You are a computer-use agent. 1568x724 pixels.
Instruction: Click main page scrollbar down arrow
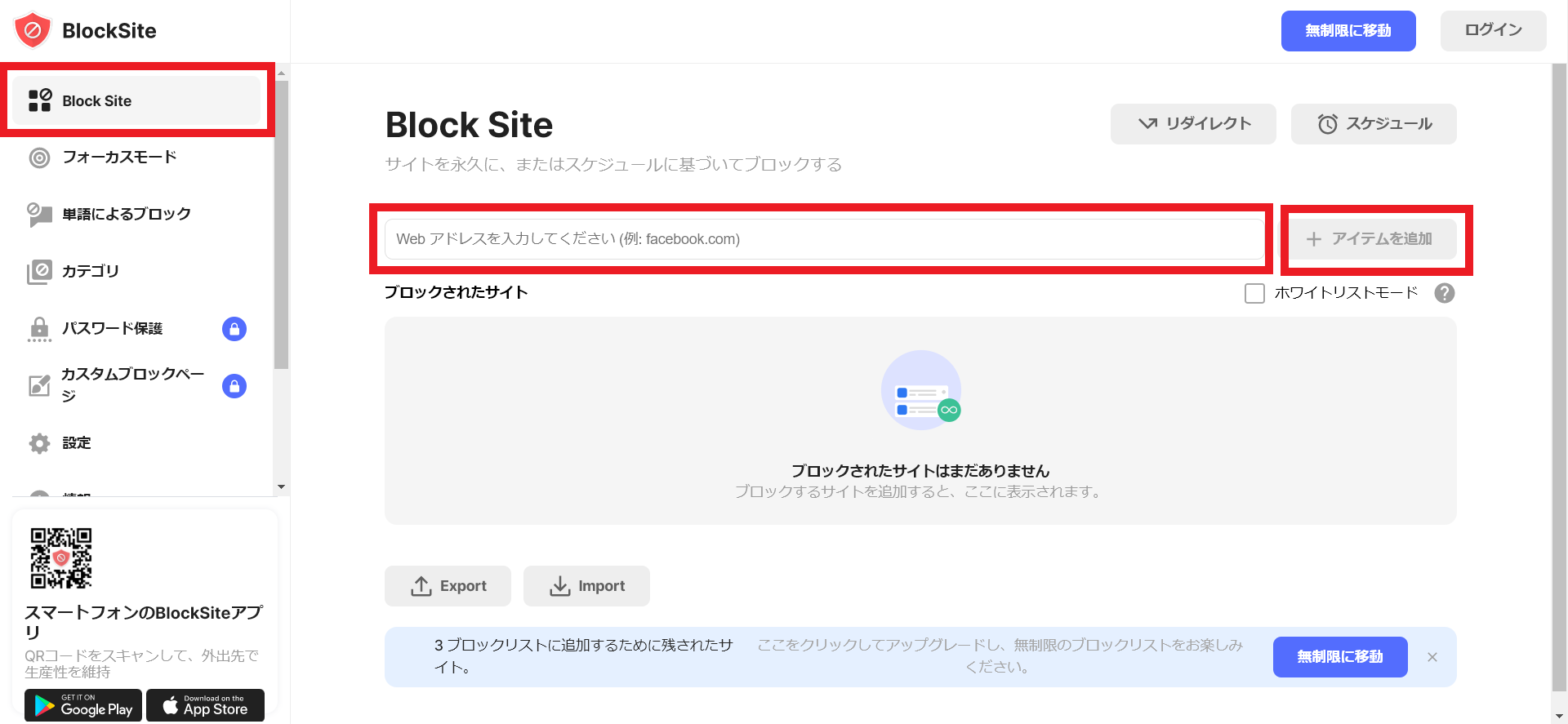tap(1560, 717)
